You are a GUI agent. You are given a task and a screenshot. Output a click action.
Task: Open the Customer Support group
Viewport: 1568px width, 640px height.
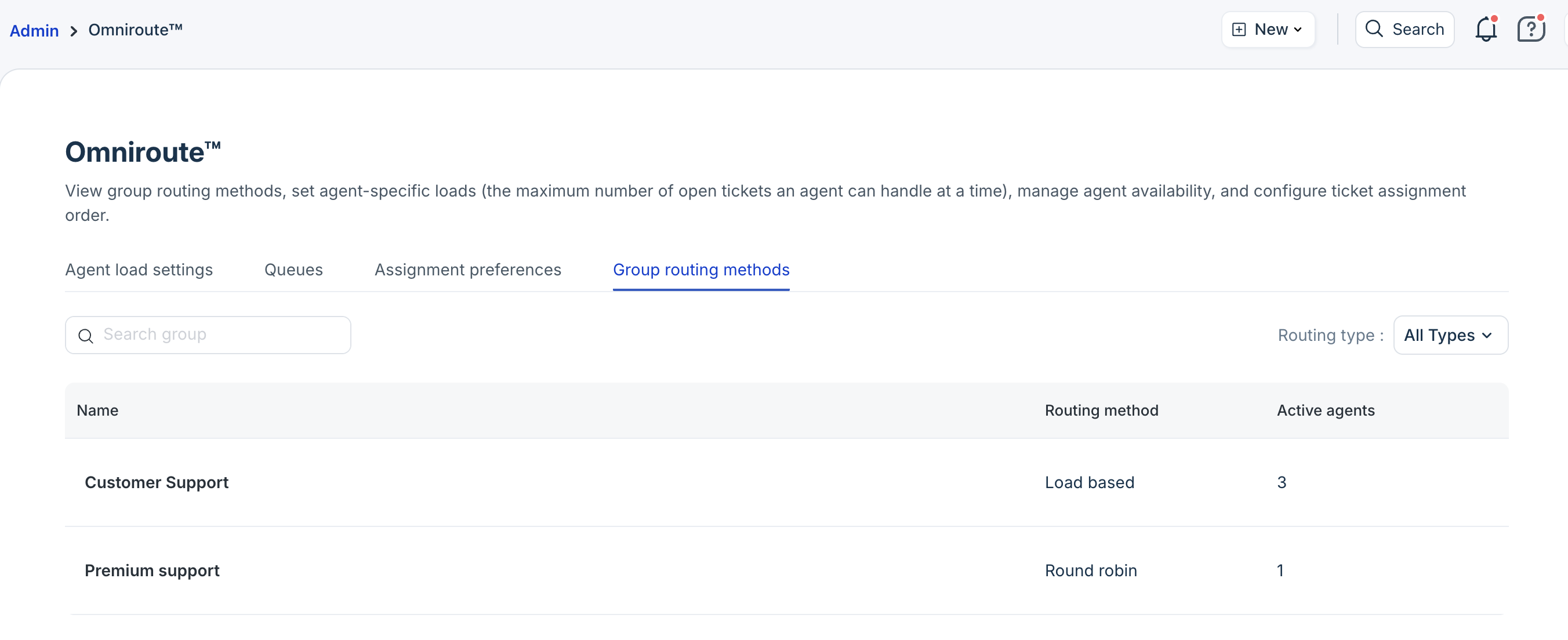pos(157,482)
